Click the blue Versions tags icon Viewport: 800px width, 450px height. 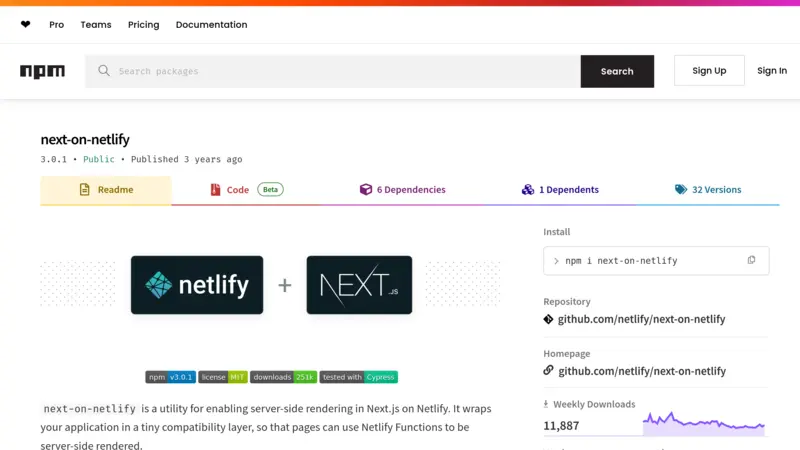tap(681, 189)
